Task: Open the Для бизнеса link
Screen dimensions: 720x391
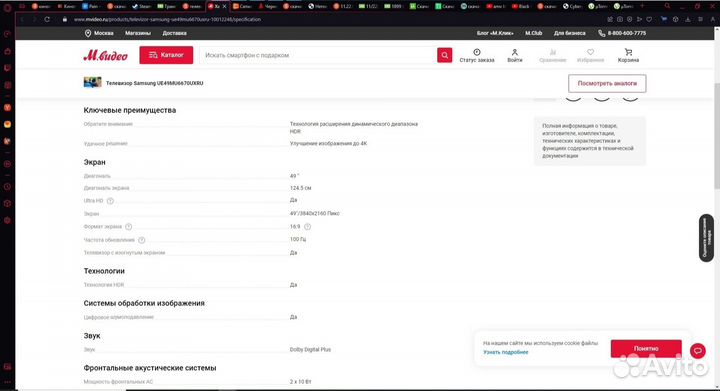Action: [x=569, y=33]
